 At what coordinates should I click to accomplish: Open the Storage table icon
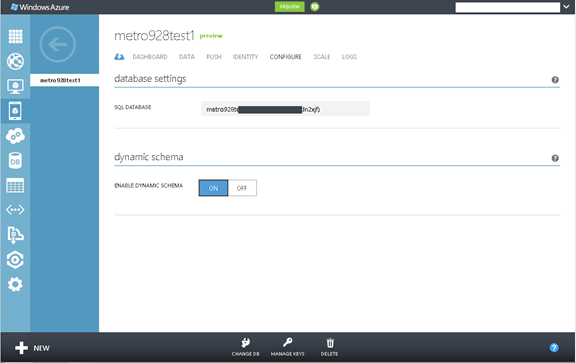(15, 186)
